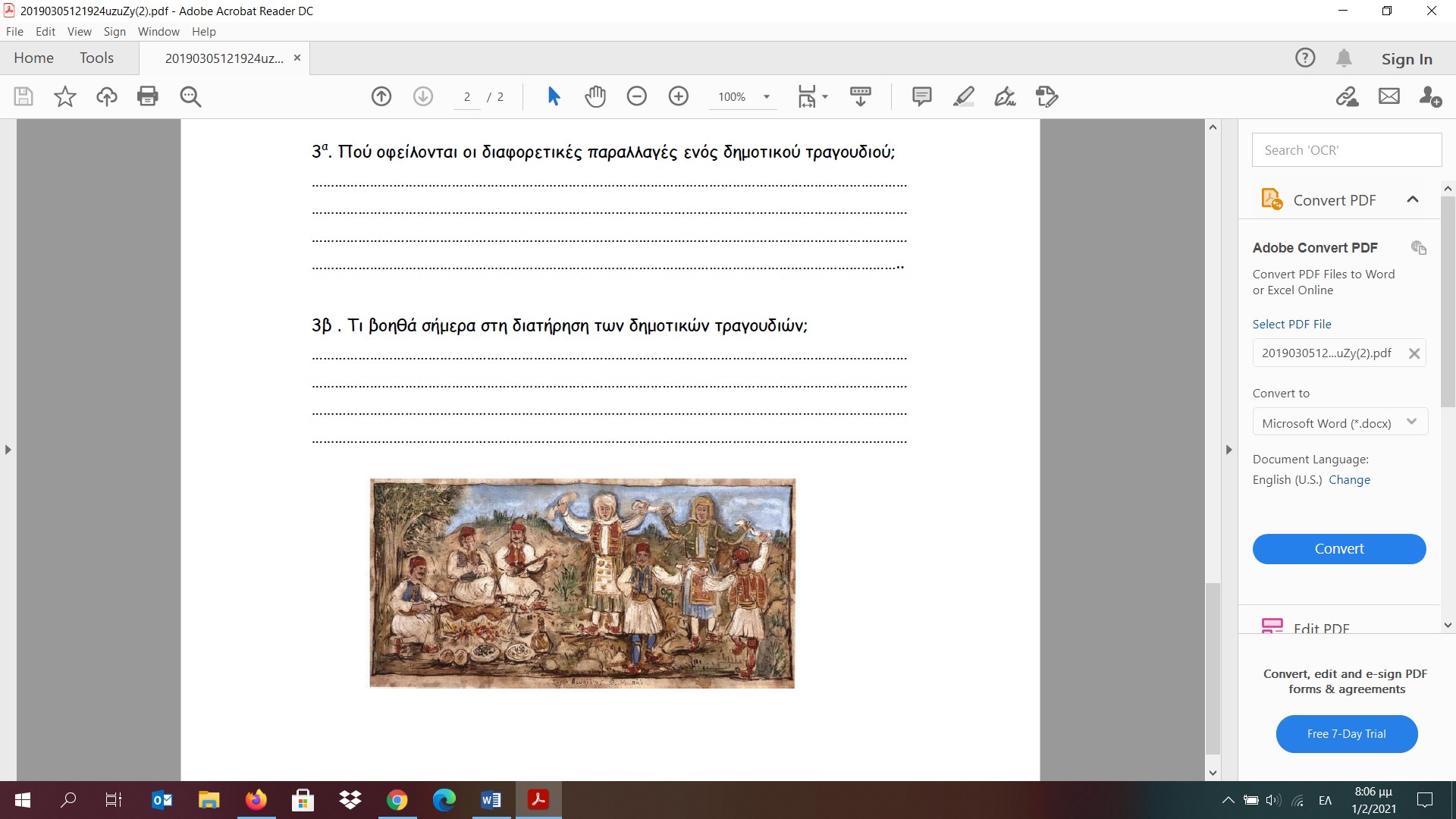Choose the Selection arrow tool

tap(554, 96)
